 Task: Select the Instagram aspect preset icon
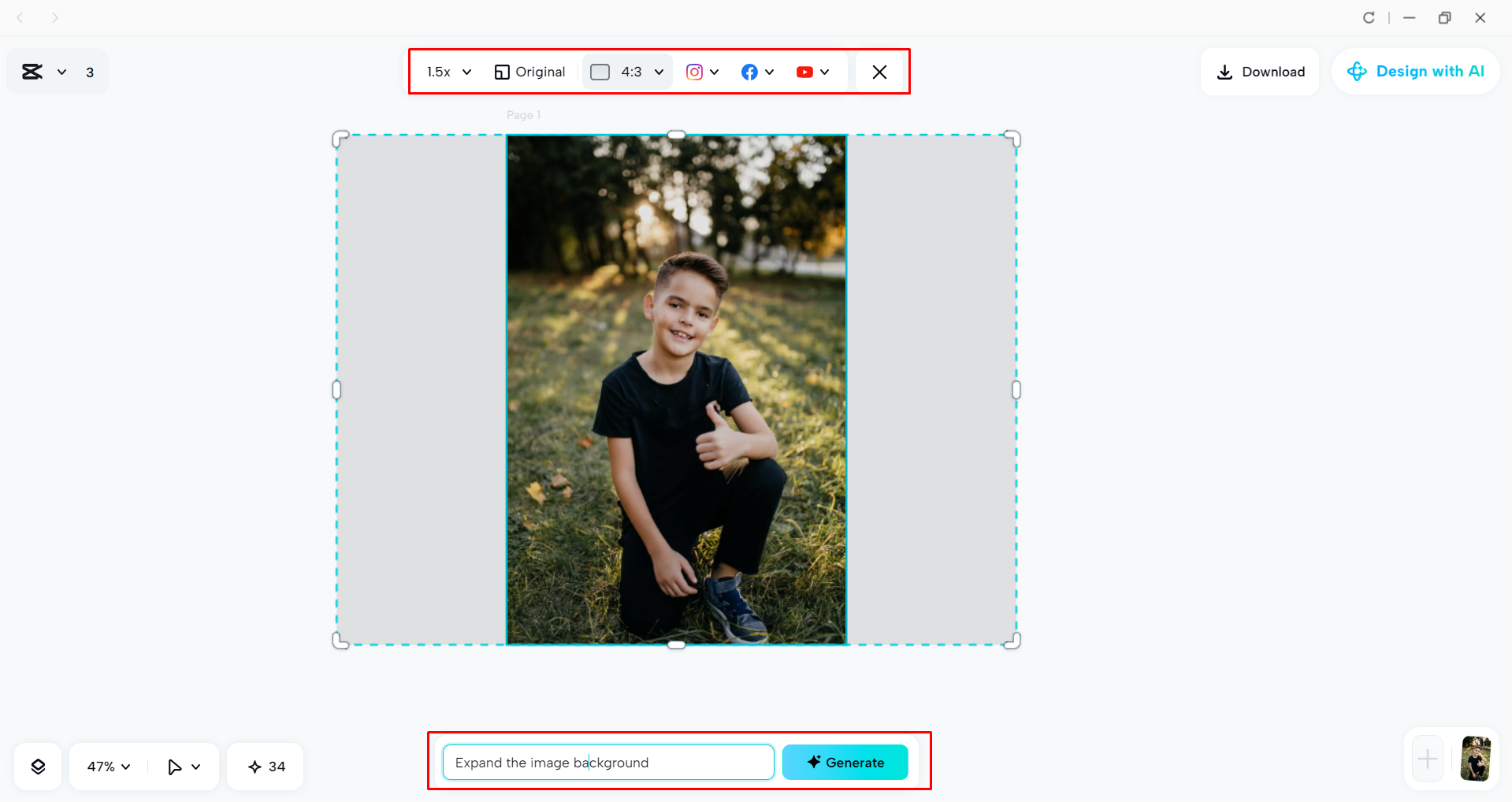coord(694,72)
